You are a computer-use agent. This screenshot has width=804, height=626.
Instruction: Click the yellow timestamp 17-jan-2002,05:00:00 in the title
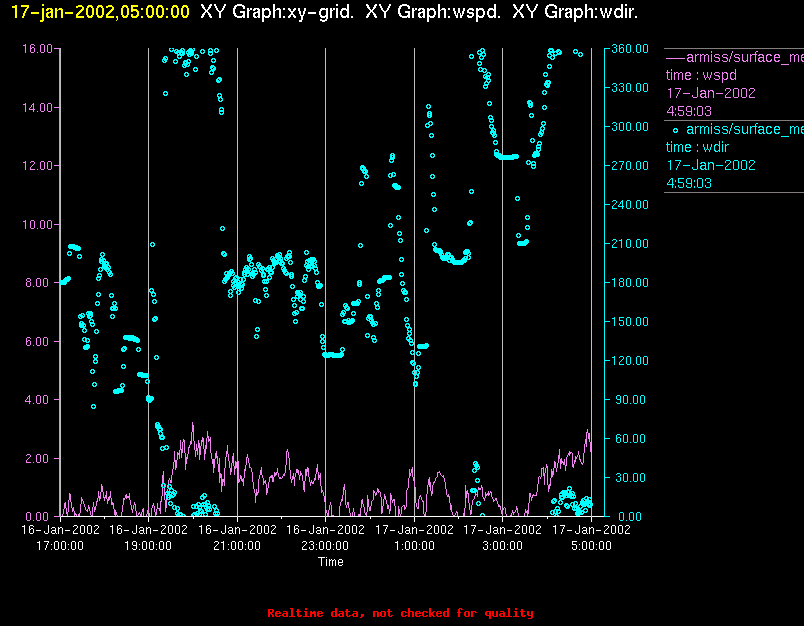[x=100, y=13]
